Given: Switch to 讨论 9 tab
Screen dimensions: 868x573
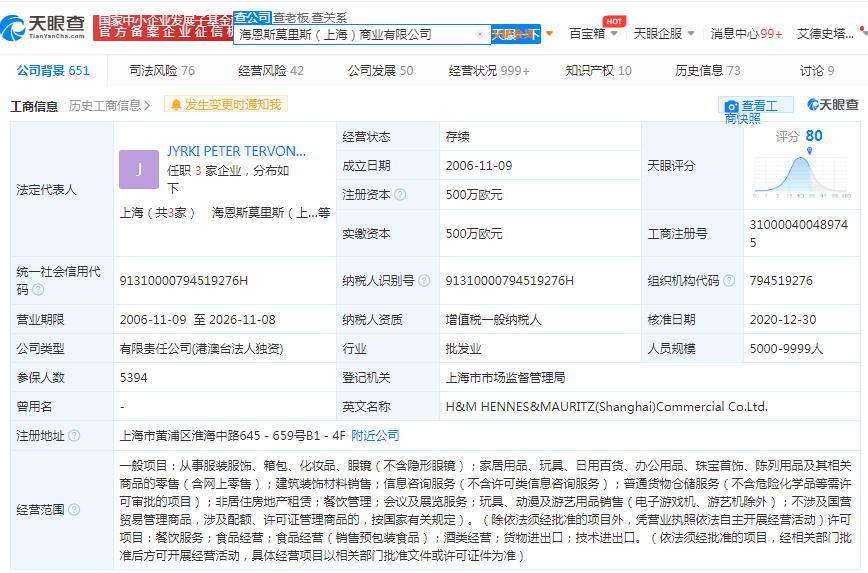Looking at the screenshot, I should tap(817, 71).
